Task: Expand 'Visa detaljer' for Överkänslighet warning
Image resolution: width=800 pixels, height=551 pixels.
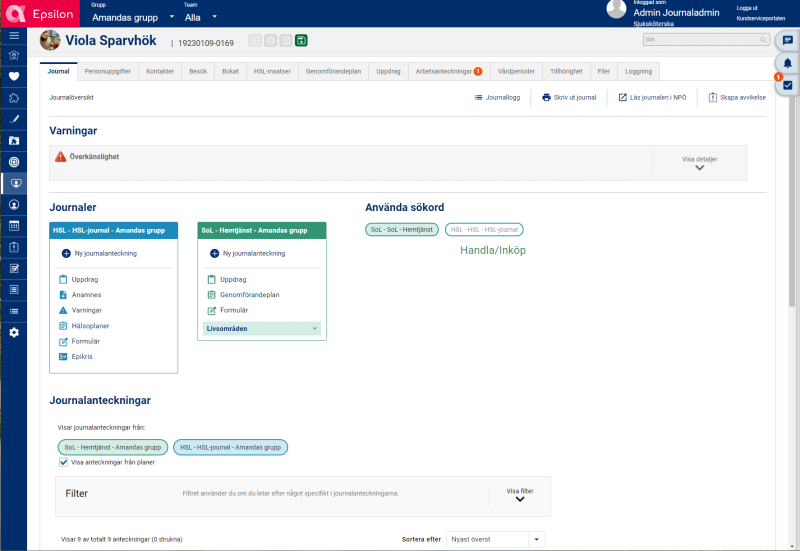Action: (699, 163)
